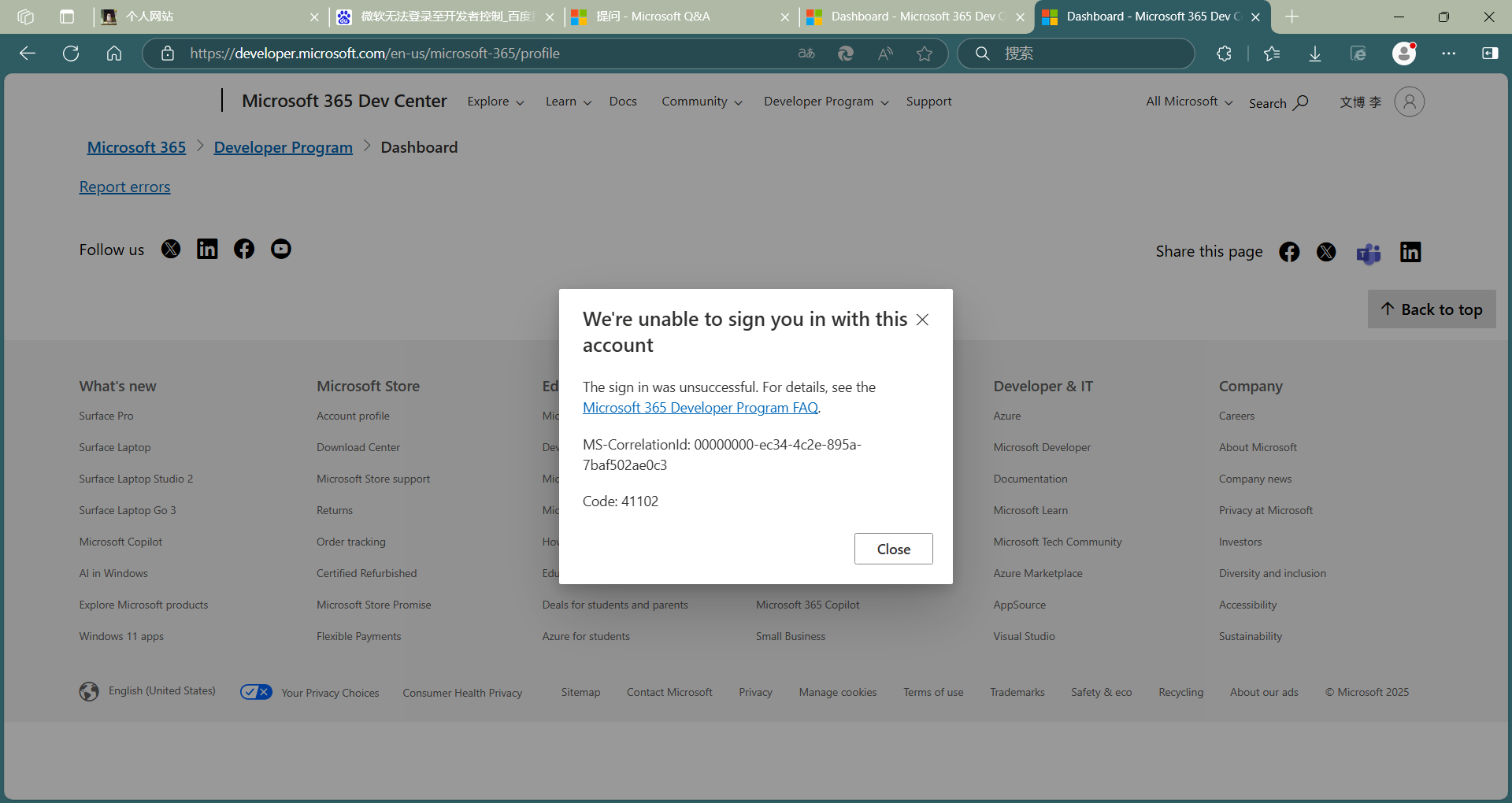Expand the Learn dropdown

pyautogui.click(x=569, y=102)
